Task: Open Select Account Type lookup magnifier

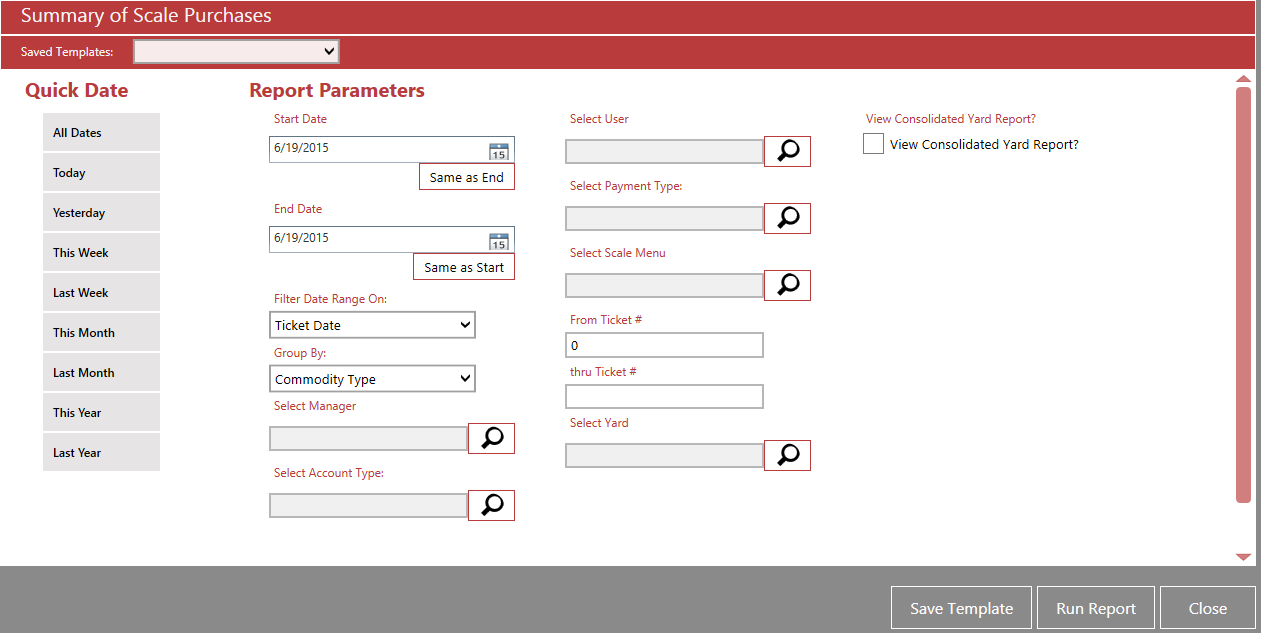Action: point(492,505)
